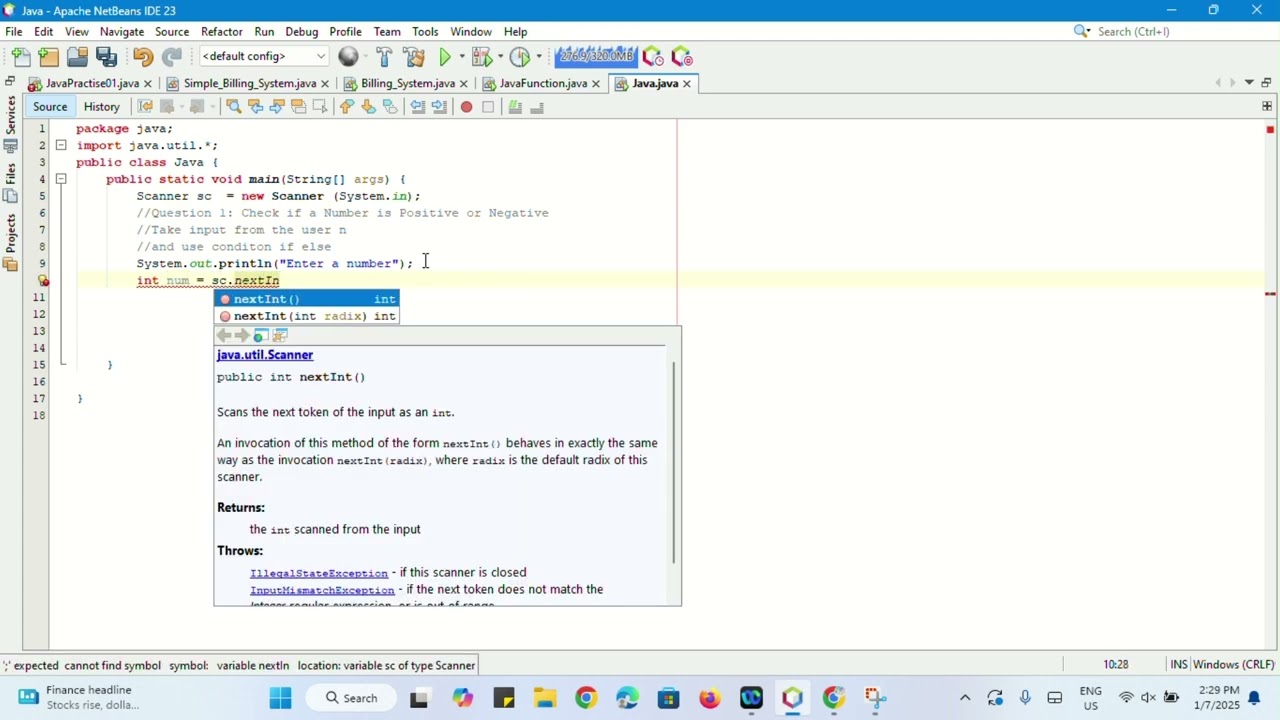This screenshot has height=720, width=1280.
Task: Click the Comment lines icon
Action: pyautogui.click(x=515, y=107)
